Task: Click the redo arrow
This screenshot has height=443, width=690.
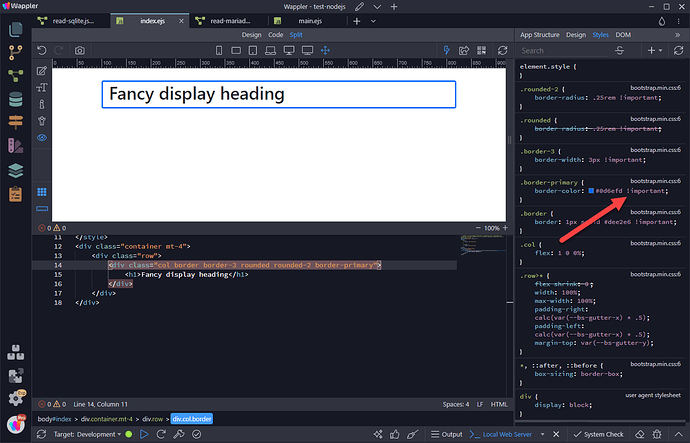Action: click(59, 50)
